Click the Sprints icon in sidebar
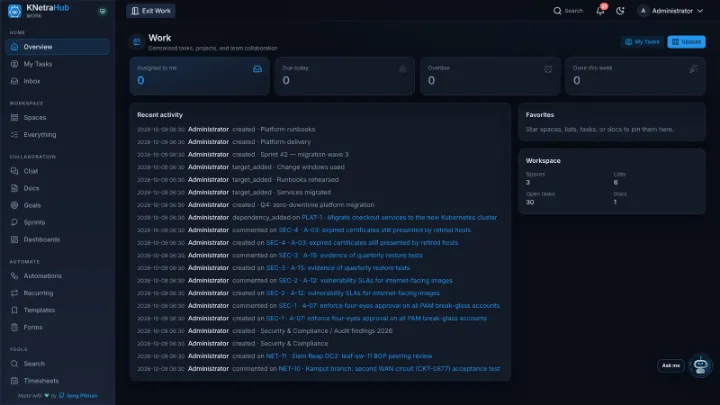720x405 pixels. tap(14, 222)
